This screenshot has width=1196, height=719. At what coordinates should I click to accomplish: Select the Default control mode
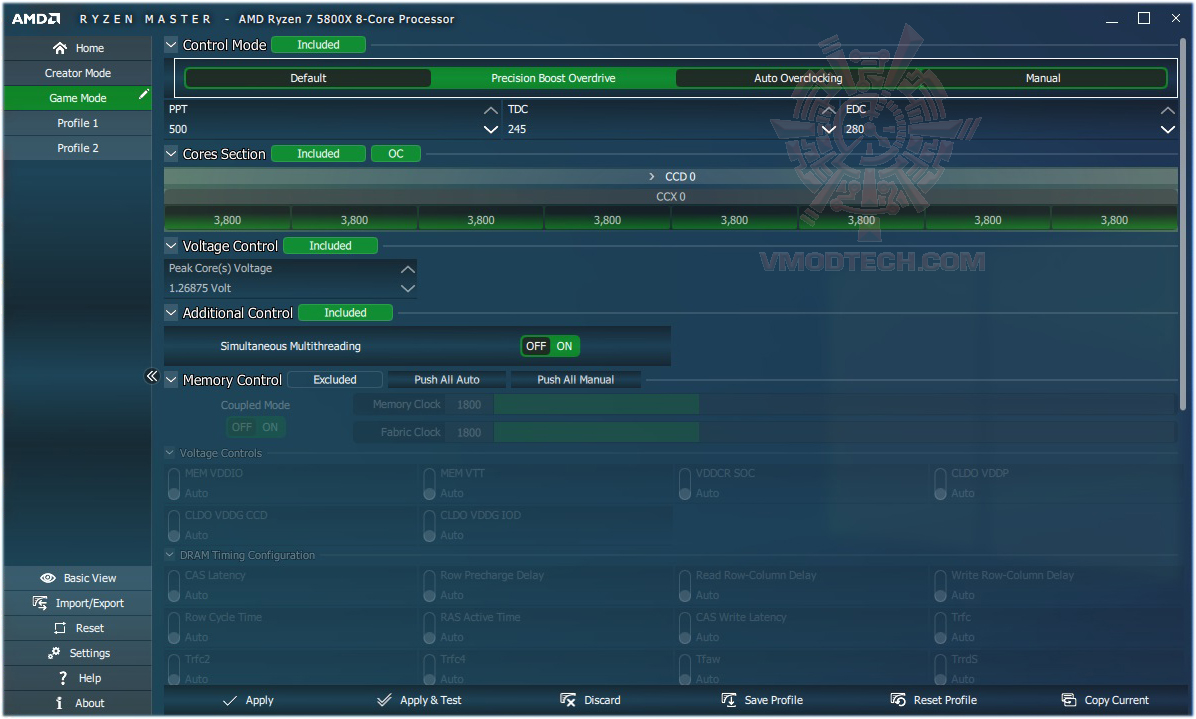tap(308, 78)
